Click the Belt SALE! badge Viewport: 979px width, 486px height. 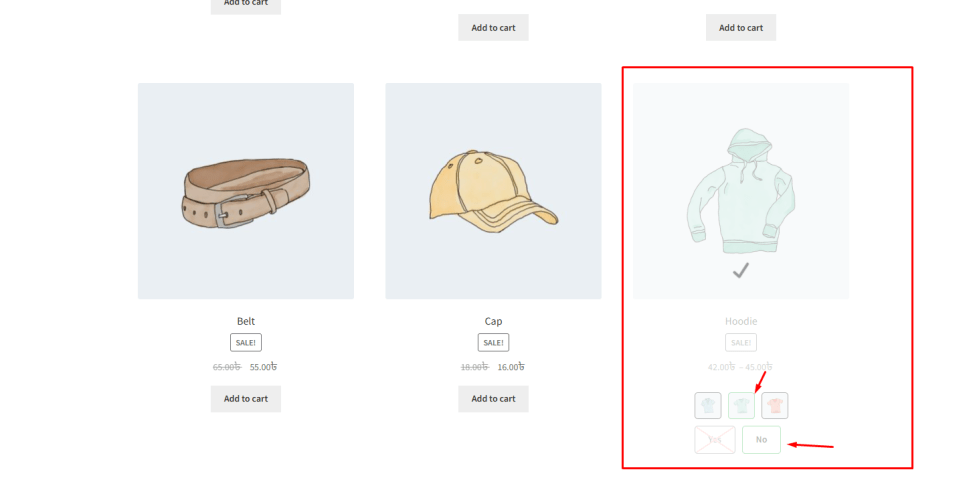pyautogui.click(x=246, y=342)
